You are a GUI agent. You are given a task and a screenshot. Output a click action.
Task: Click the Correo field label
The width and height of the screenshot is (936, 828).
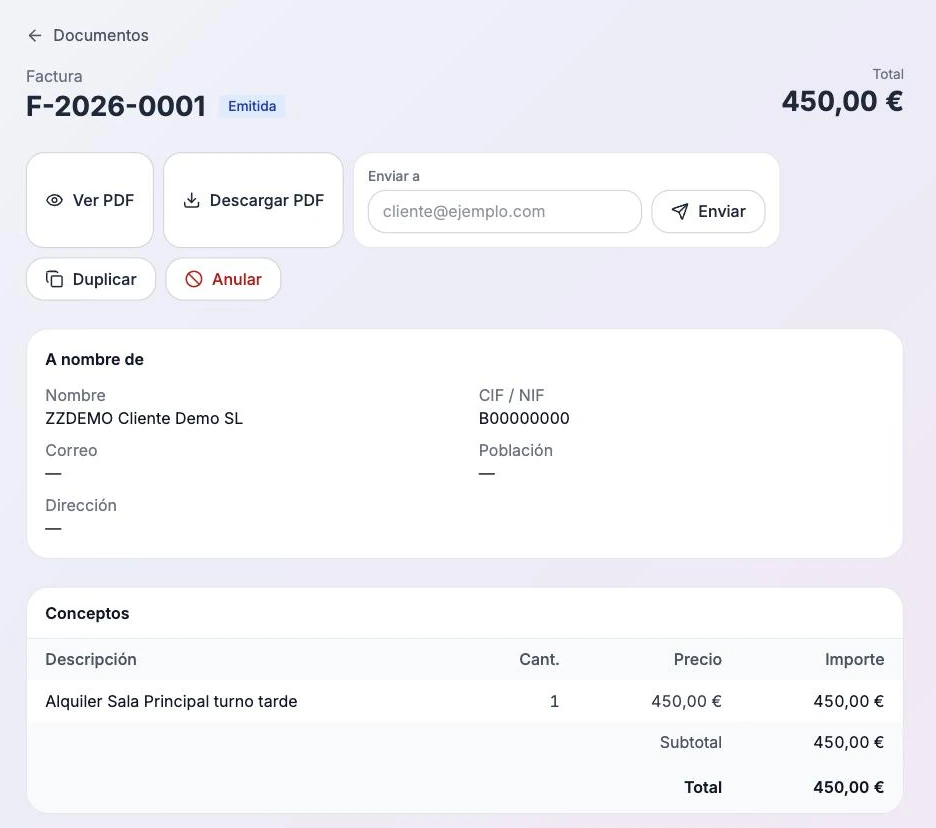(71, 450)
